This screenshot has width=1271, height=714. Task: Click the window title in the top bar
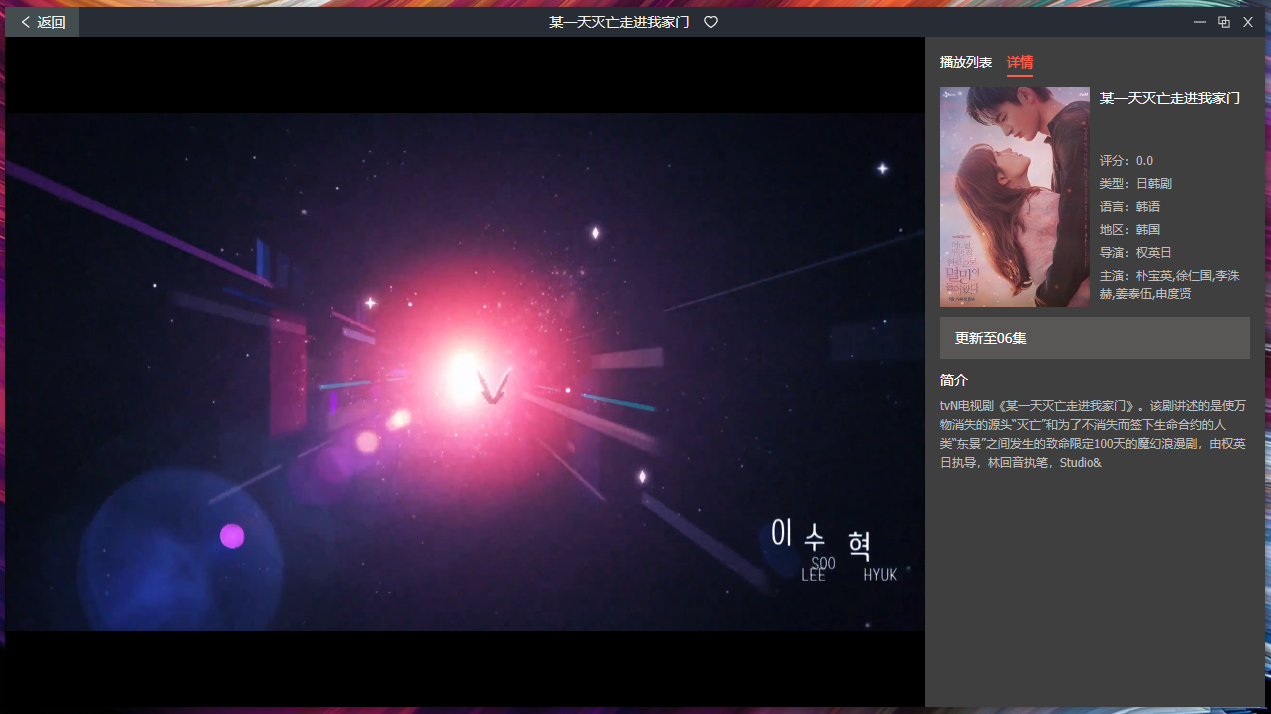coord(619,22)
